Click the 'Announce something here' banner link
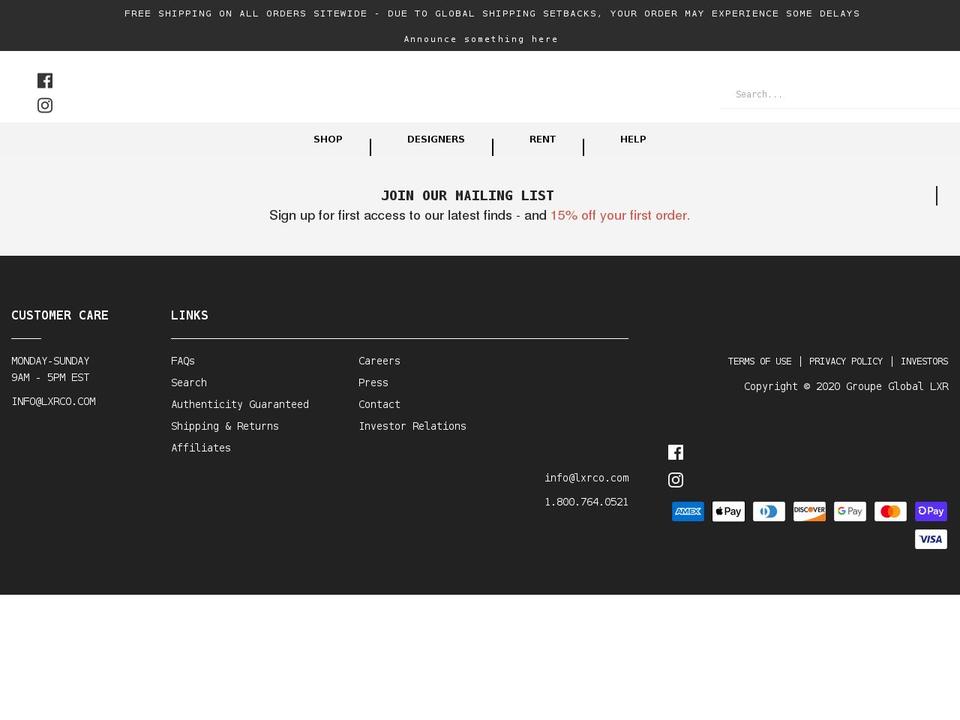The width and height of the screenshot is (960, 720). (x=481, y=39)
